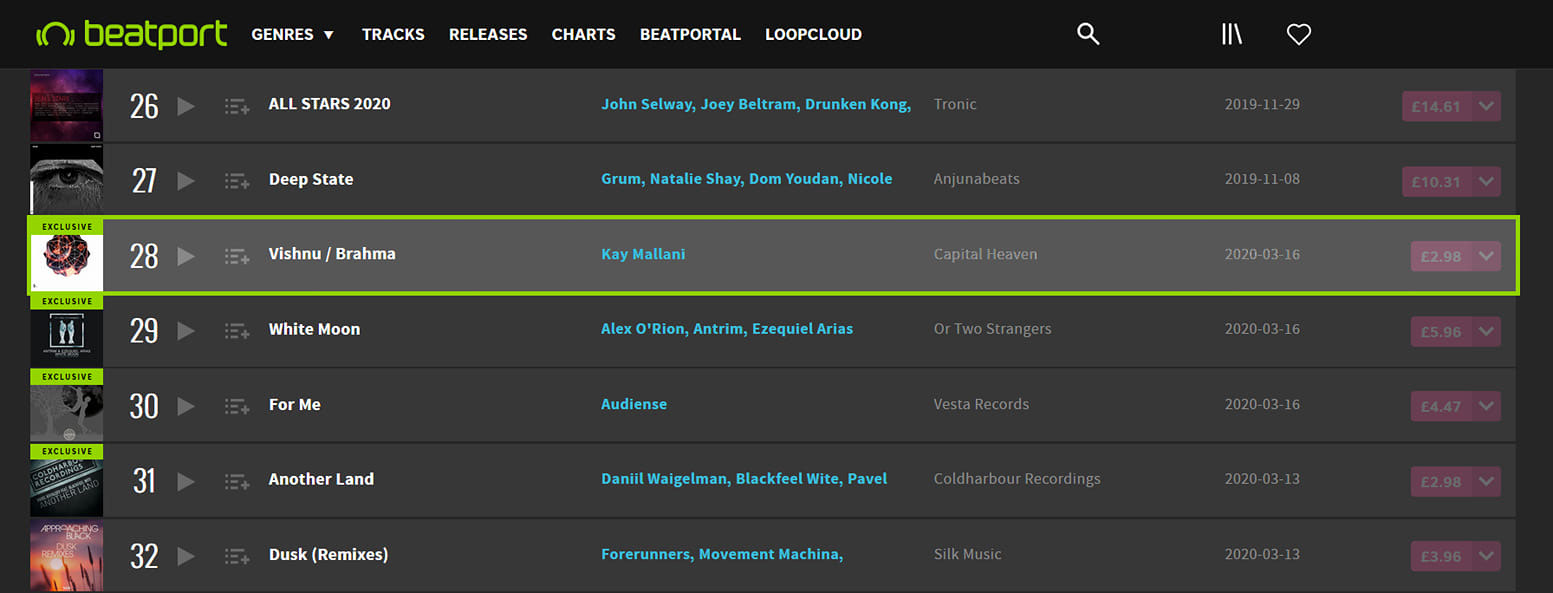1553x593 pixels.
Task: Go to the Charts page
Action: point(583,34)
